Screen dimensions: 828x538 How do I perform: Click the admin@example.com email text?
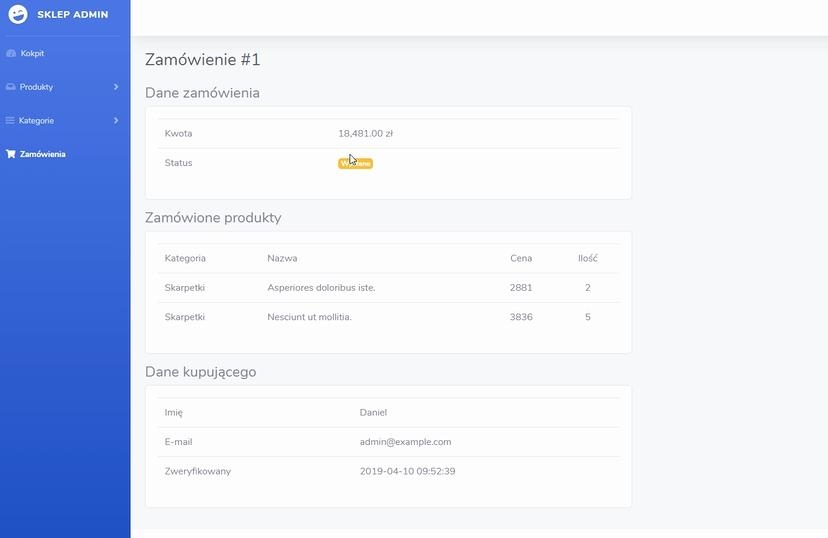pos(405,442)
